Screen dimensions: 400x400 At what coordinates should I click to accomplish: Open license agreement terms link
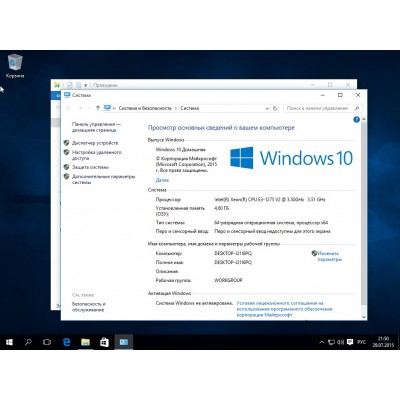pos(284,309)
